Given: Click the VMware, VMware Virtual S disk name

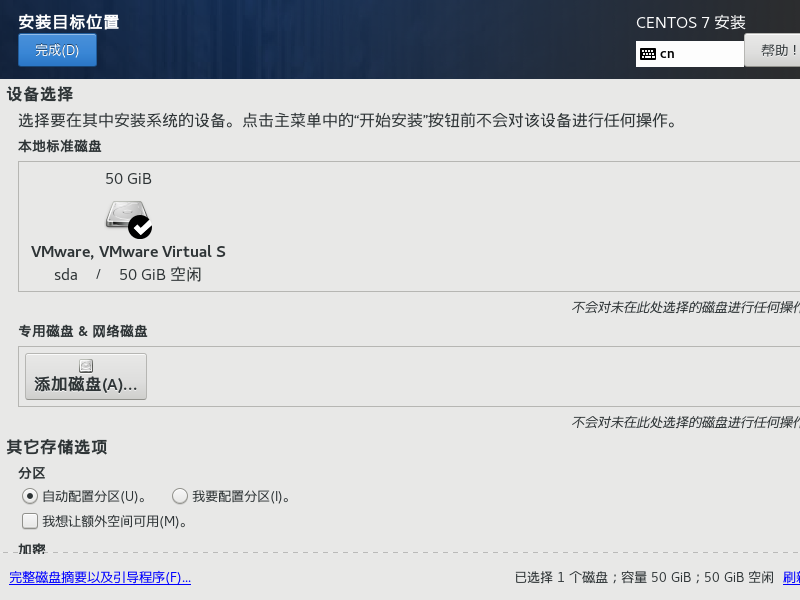Looking at the screenshot, I should pos(128,252).
